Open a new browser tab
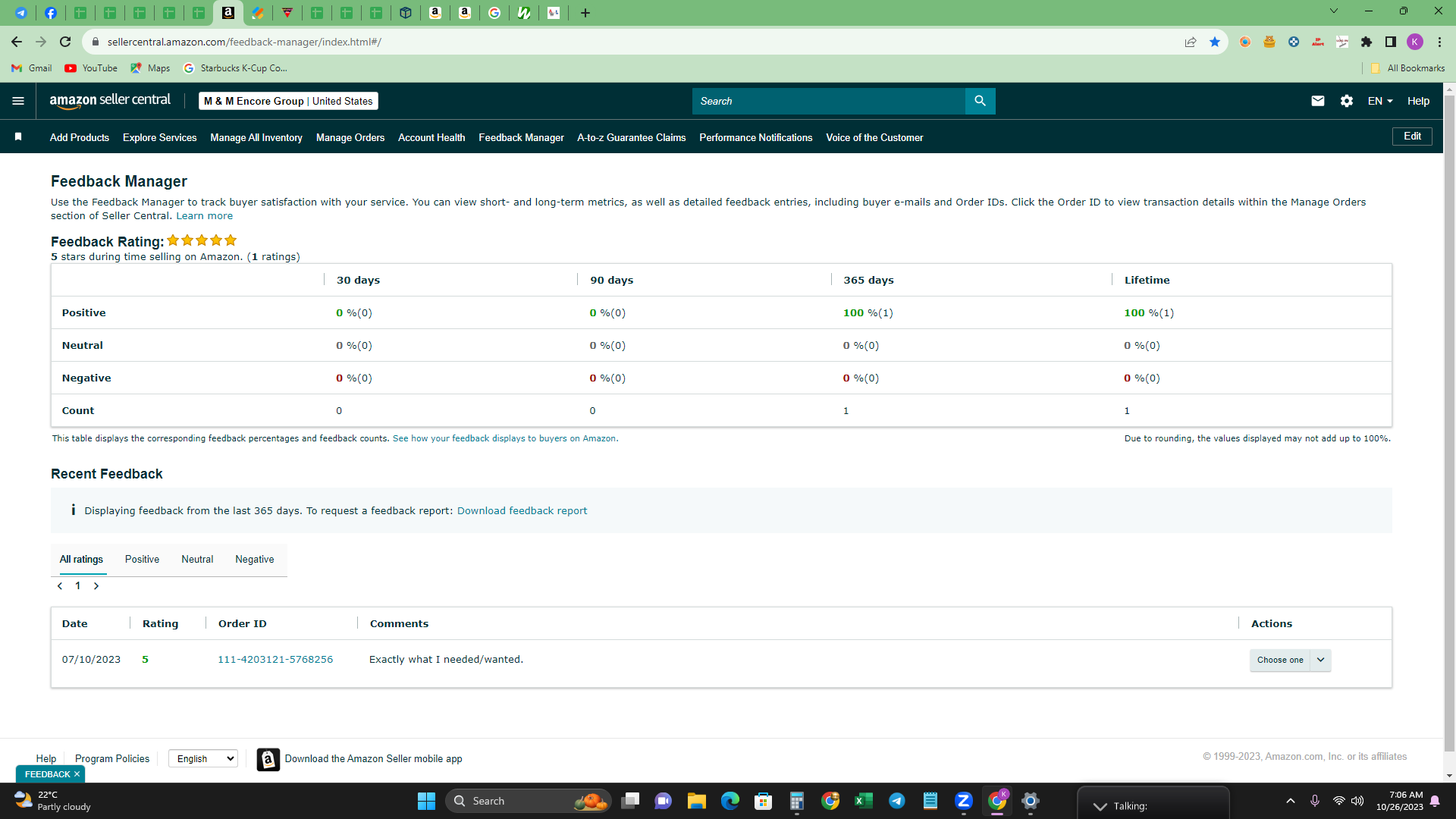The width and height of the screenshot is (1456, 819). pyautogui.click(x=585, y=13)
